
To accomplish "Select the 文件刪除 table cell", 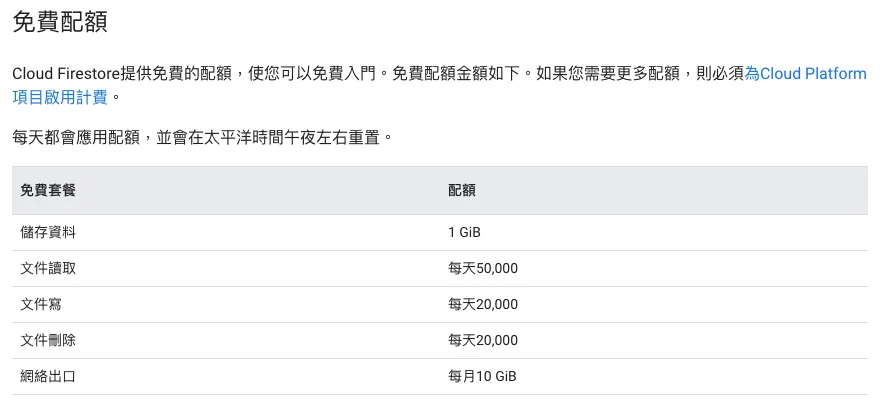I will pyautogui.click(x=48, y=340).
